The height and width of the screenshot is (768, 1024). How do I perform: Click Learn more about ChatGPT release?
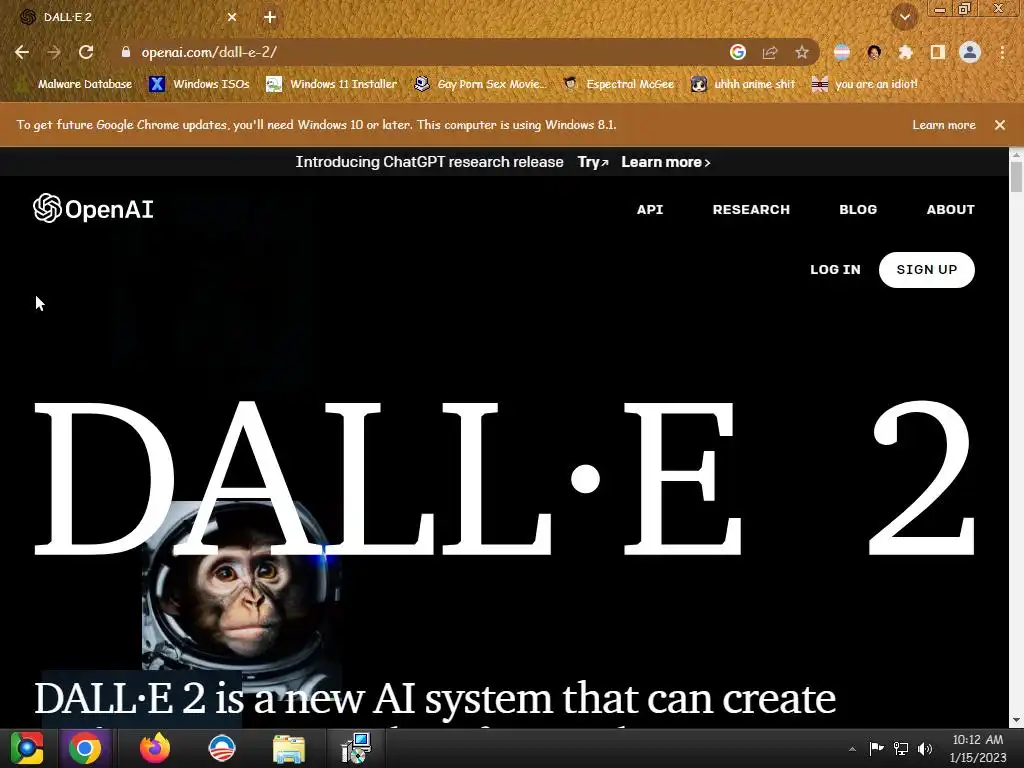(665, 162)
